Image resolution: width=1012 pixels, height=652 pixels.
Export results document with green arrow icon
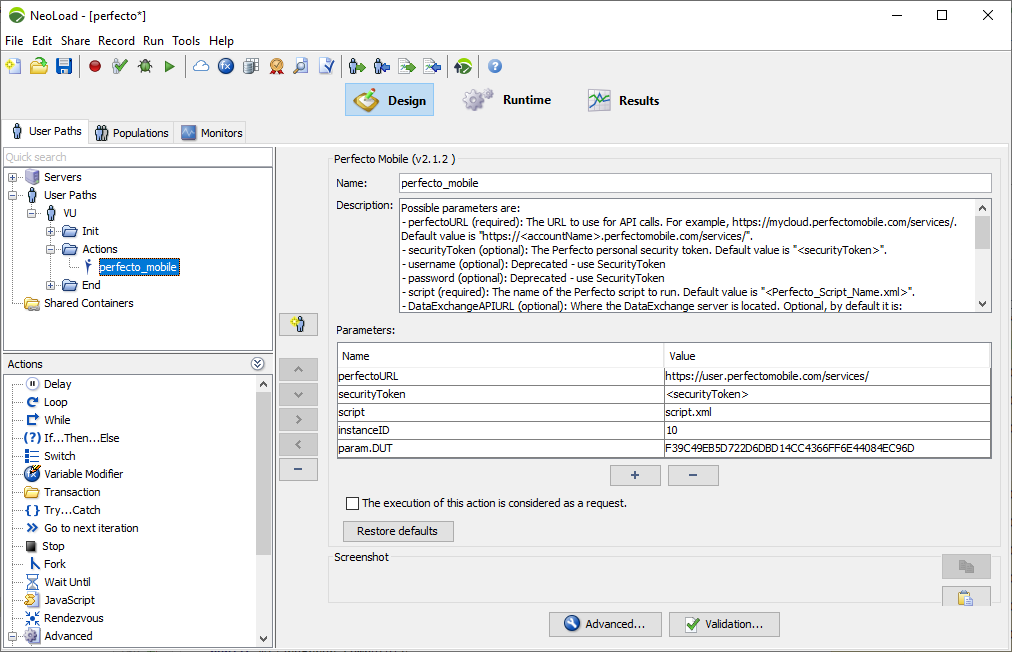tap(407, 66)
